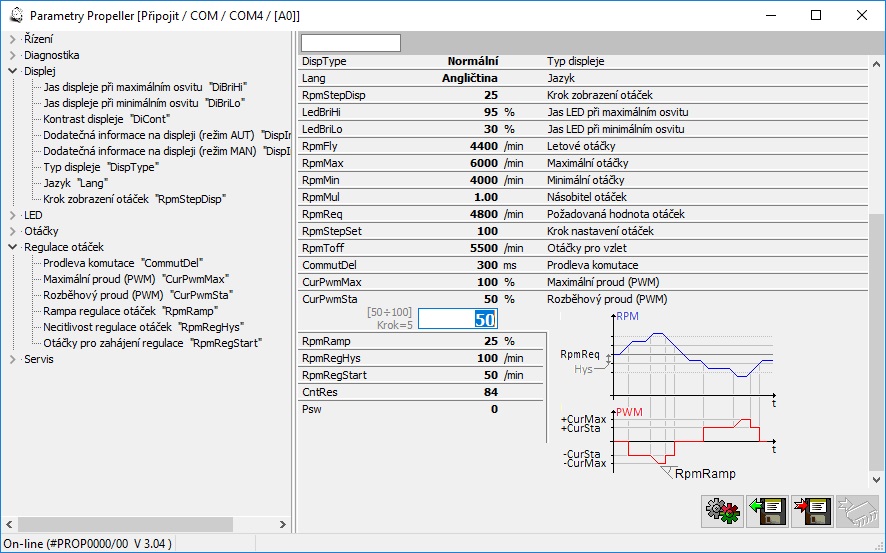
Task: Select Rampa regulace otáček "RpmRamp" in the tree
Action: tap(131, 311)
